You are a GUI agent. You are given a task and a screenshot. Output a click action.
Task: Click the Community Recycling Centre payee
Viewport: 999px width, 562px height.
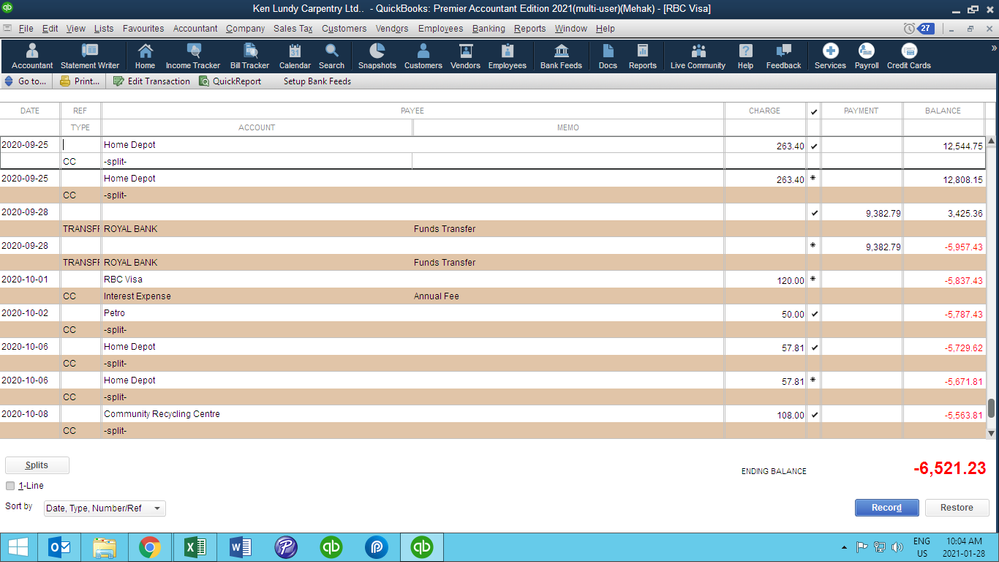coord(162,414)
